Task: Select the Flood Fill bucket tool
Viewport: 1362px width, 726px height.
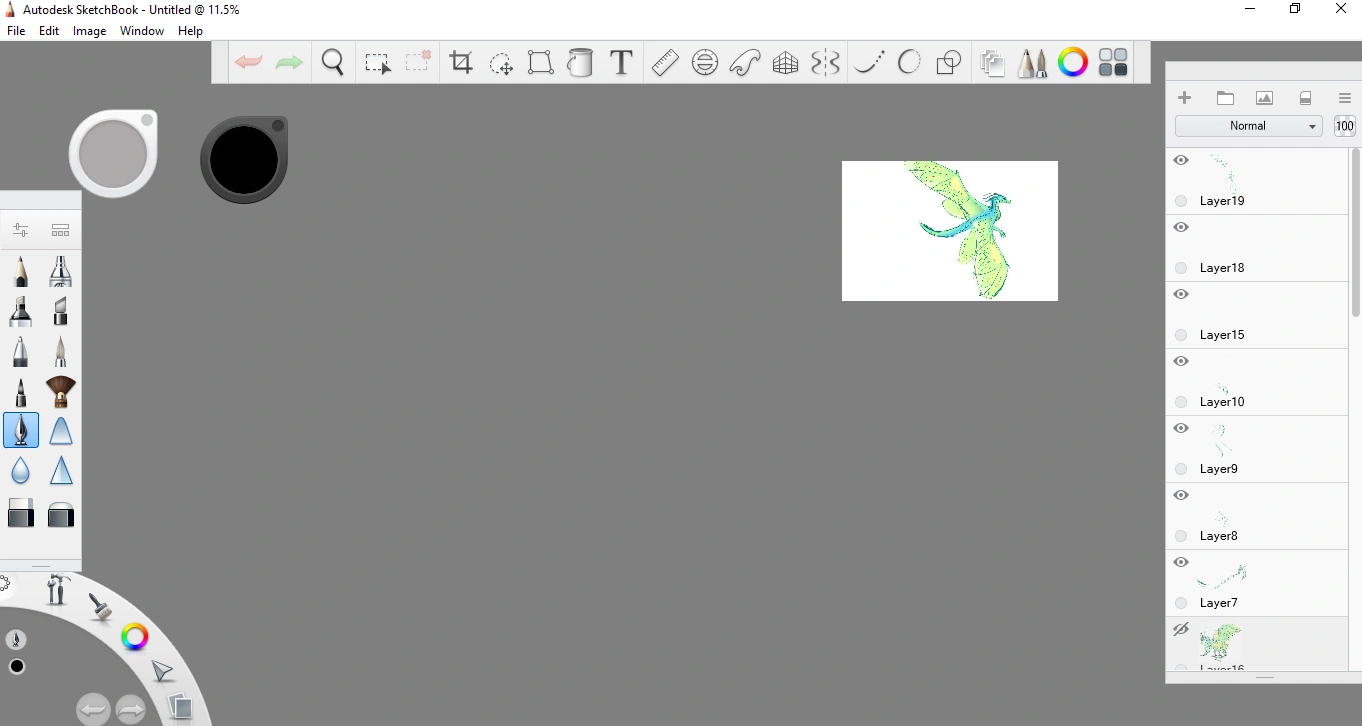Action: pos(580,63)
